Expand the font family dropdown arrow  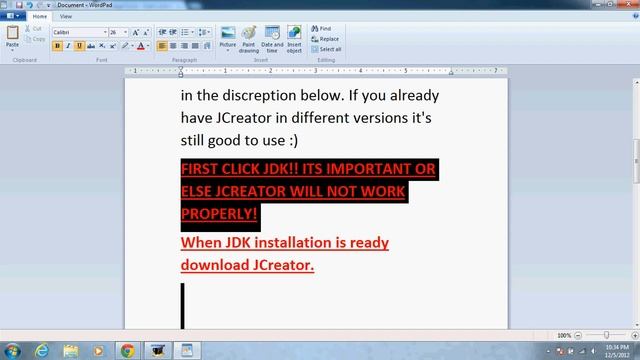pos(105,32)
